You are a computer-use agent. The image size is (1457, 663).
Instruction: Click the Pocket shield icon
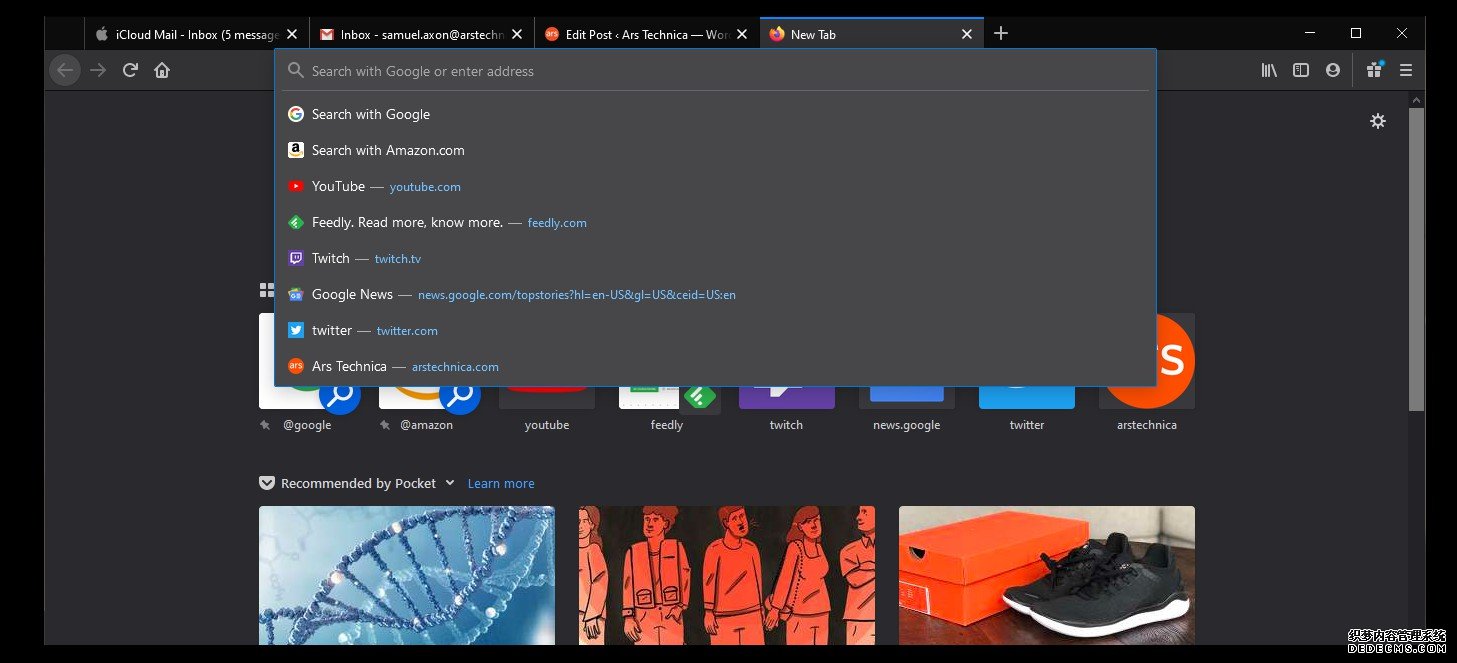[x=267, y=483]
